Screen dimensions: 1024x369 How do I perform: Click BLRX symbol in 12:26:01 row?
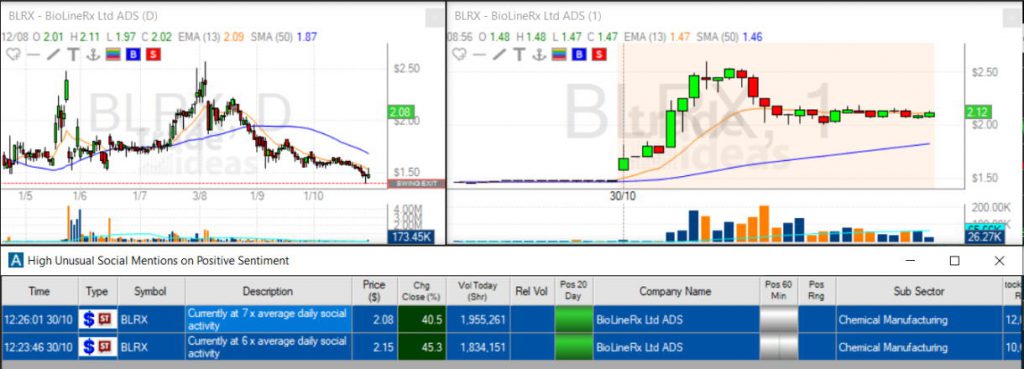click(x=135, y=320)
